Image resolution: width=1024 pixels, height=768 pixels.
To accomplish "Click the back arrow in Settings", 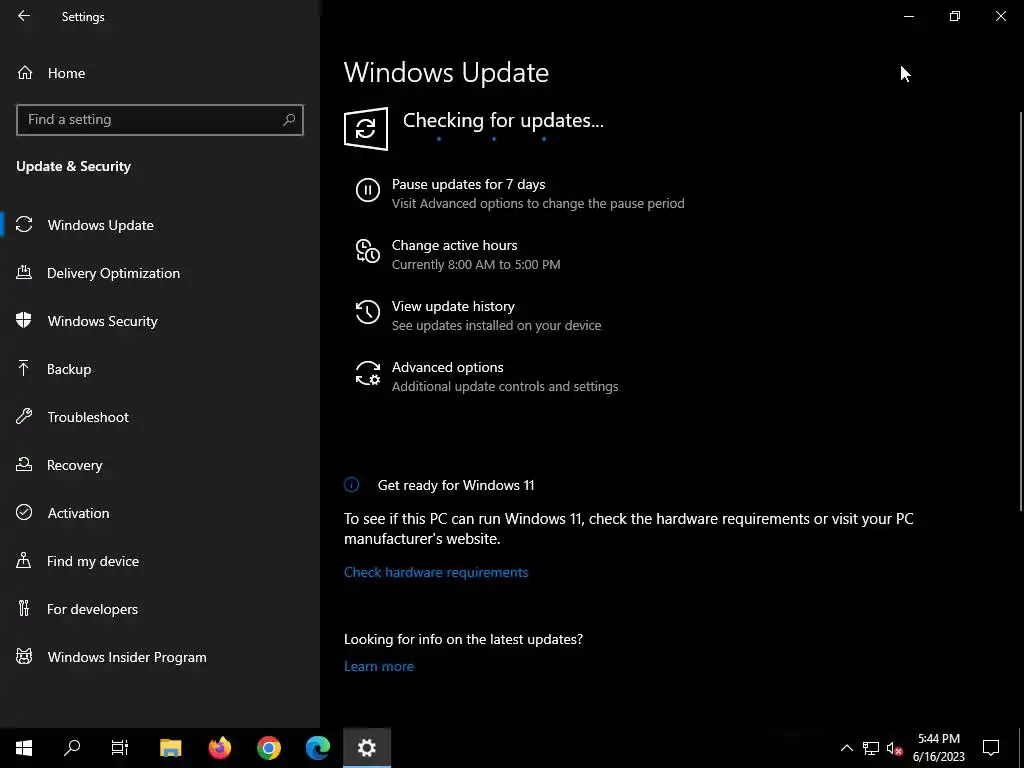I will (x=24, y=16).
